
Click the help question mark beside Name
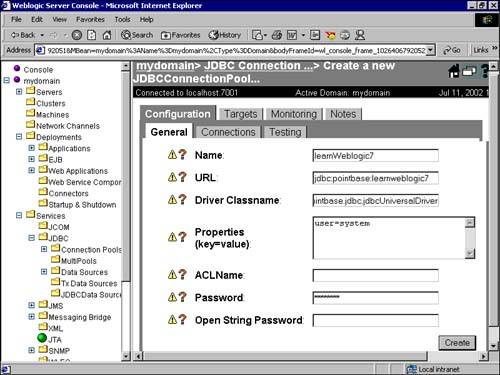click(182, 155)
